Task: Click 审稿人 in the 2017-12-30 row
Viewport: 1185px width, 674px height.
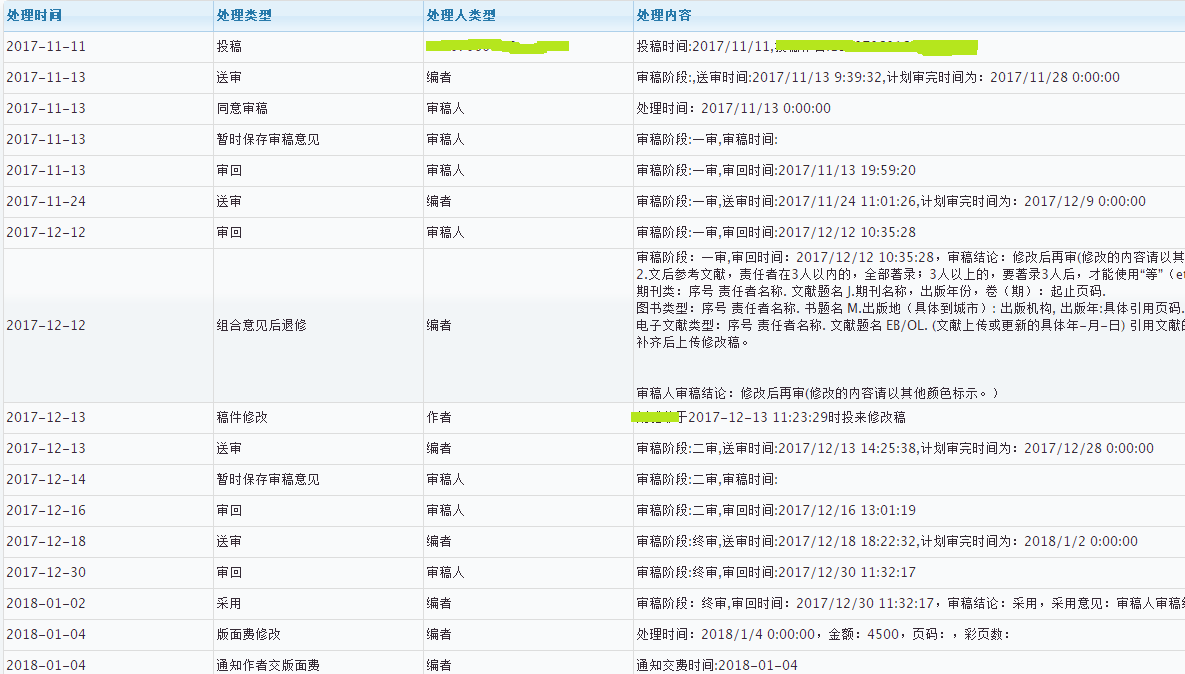Action: [445, 572]
